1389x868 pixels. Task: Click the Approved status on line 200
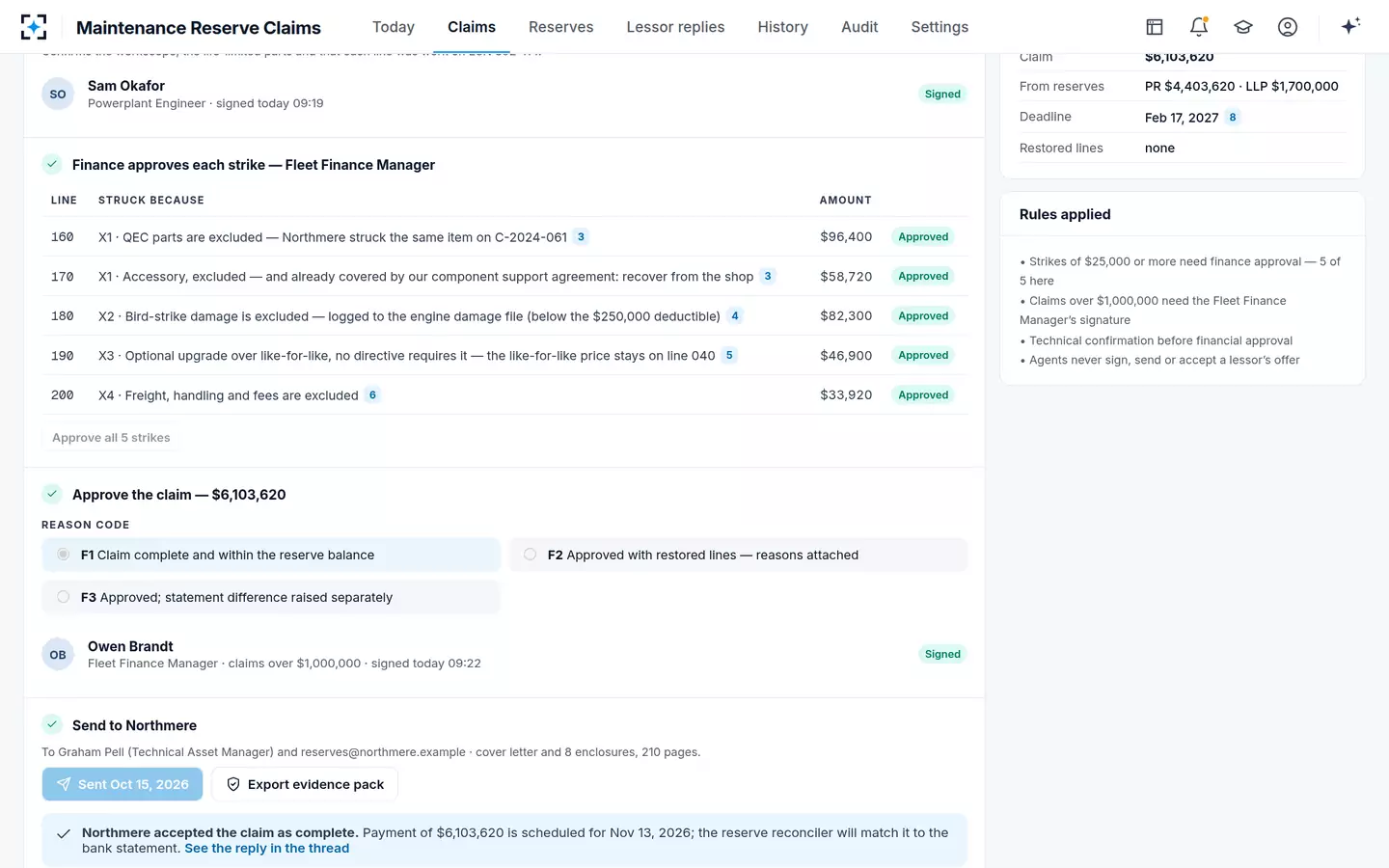(x=923, y=394)
